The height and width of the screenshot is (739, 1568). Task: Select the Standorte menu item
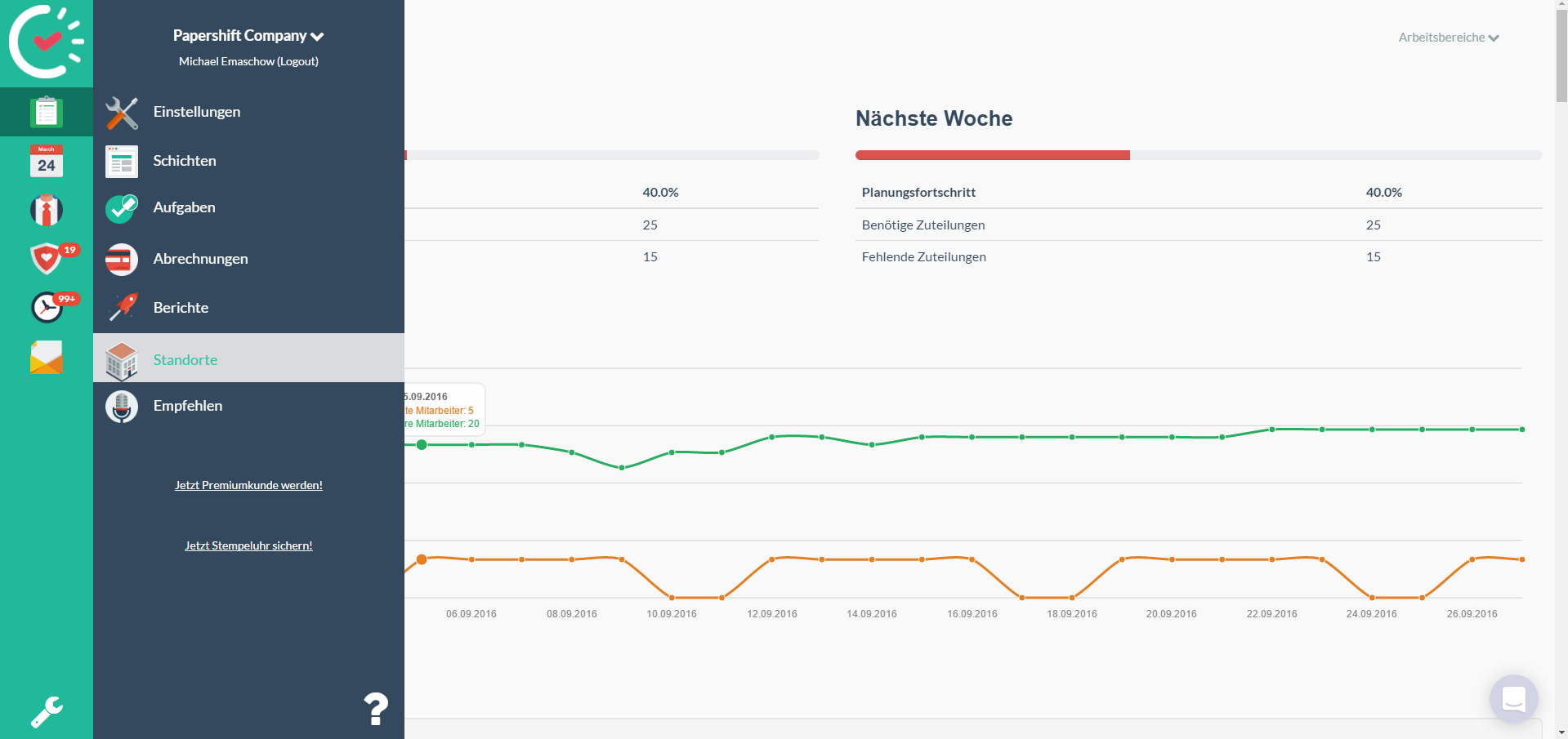248,358
